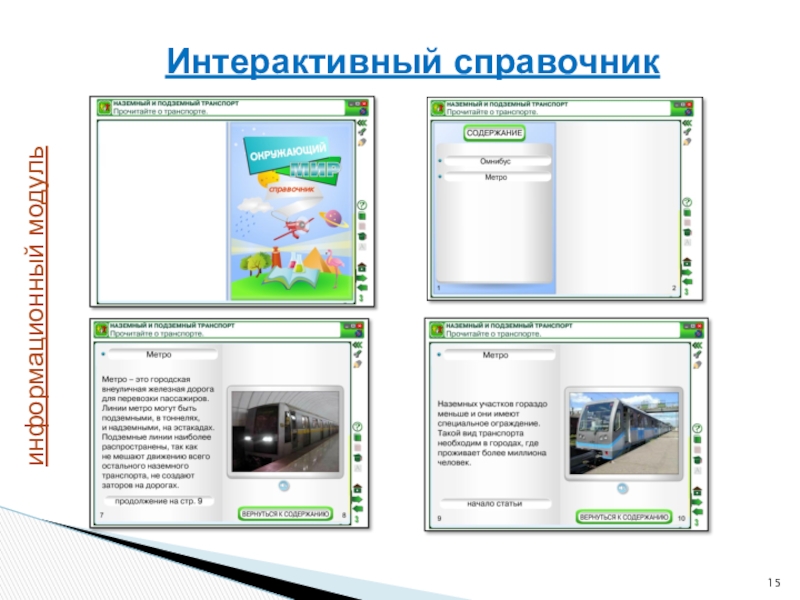
Task: Collapse side panel chevrons in contents window
Action: click(687, 123)
